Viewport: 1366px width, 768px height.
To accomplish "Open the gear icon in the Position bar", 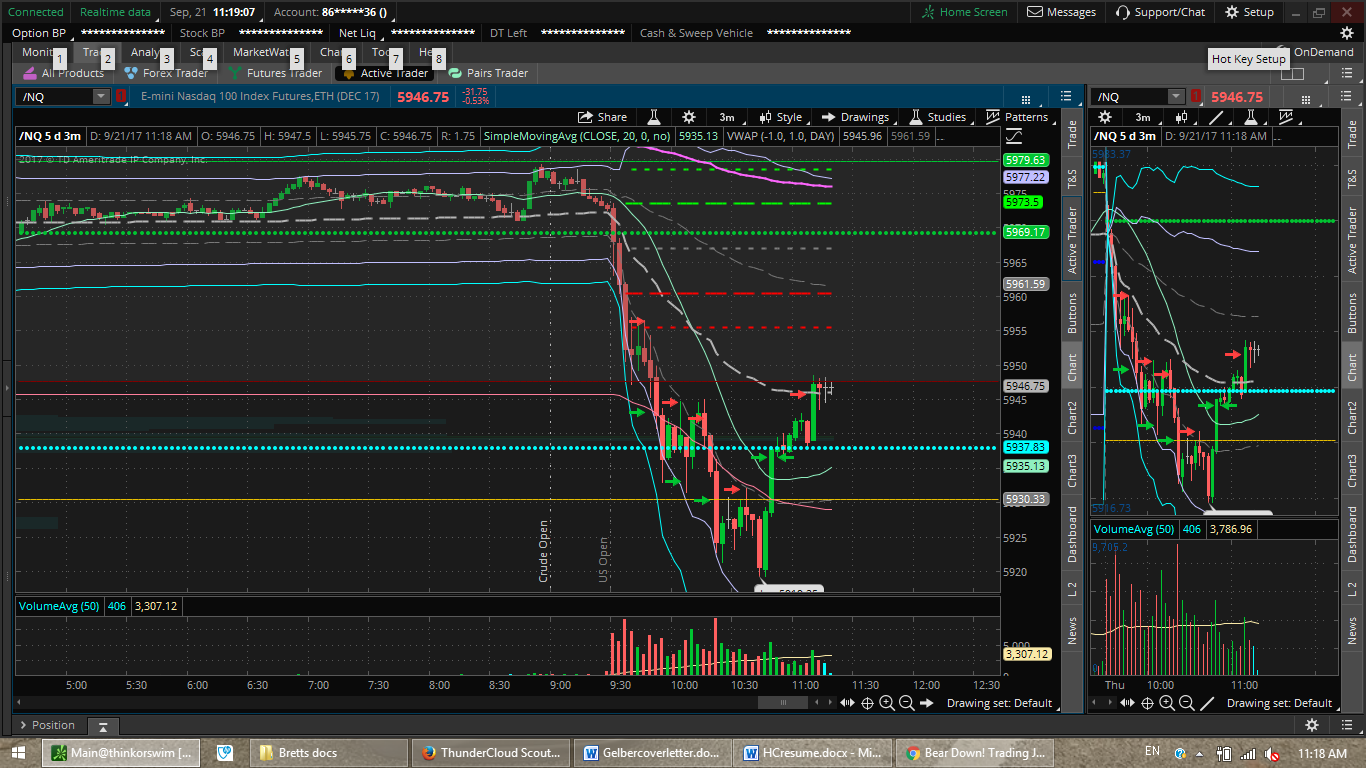I will [x=1312, y=725].
